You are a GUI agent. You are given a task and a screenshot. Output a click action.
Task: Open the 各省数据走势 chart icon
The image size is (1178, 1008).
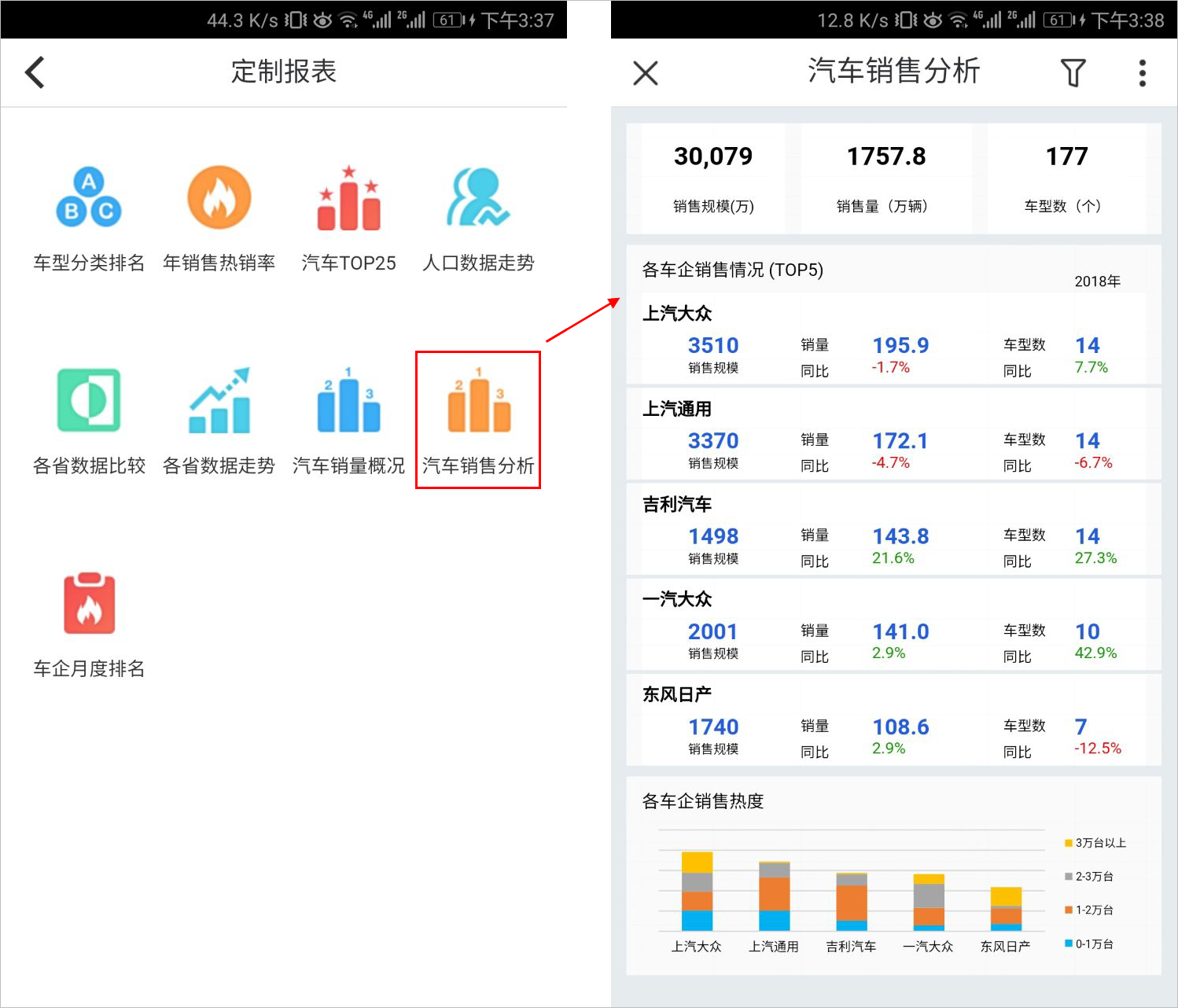coord(219,400)
